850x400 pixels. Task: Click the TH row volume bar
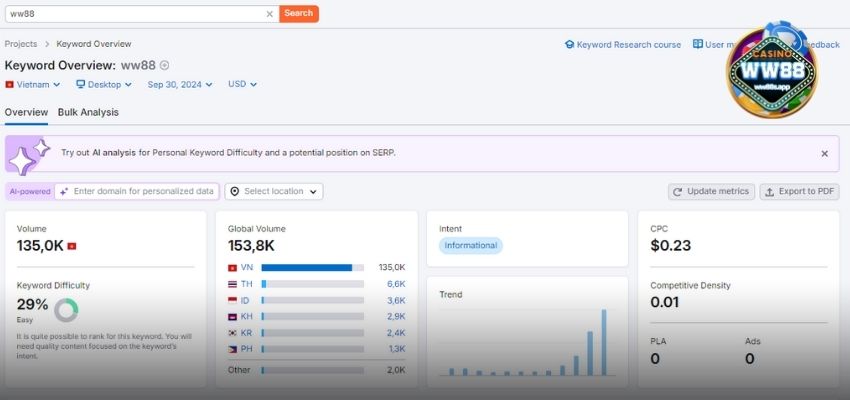pos(312,284)
